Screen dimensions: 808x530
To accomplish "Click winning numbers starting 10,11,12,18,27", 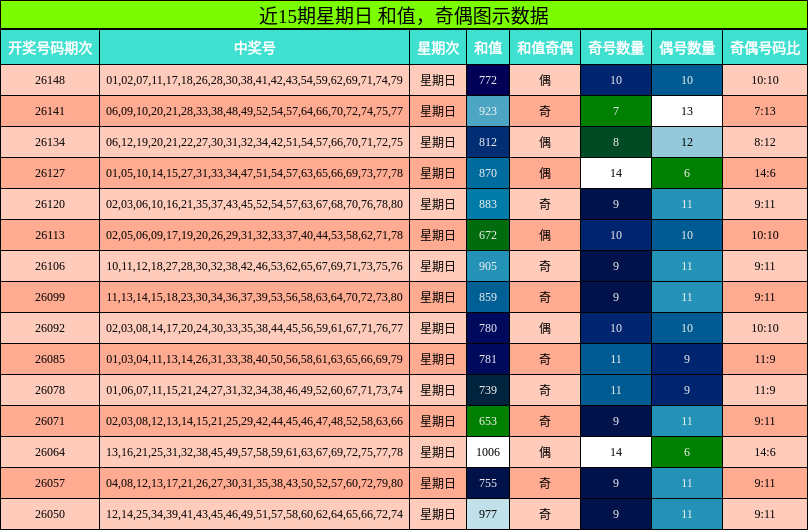I will coord(255,266).
